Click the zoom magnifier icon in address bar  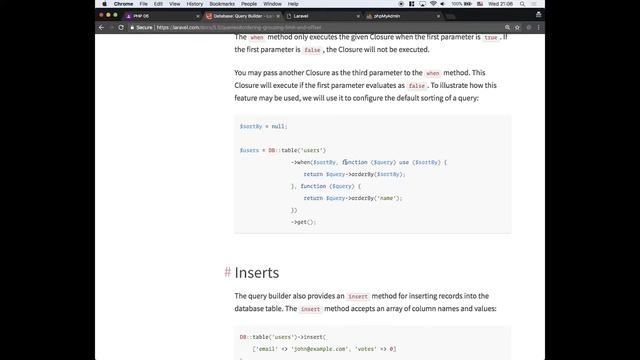507,27
